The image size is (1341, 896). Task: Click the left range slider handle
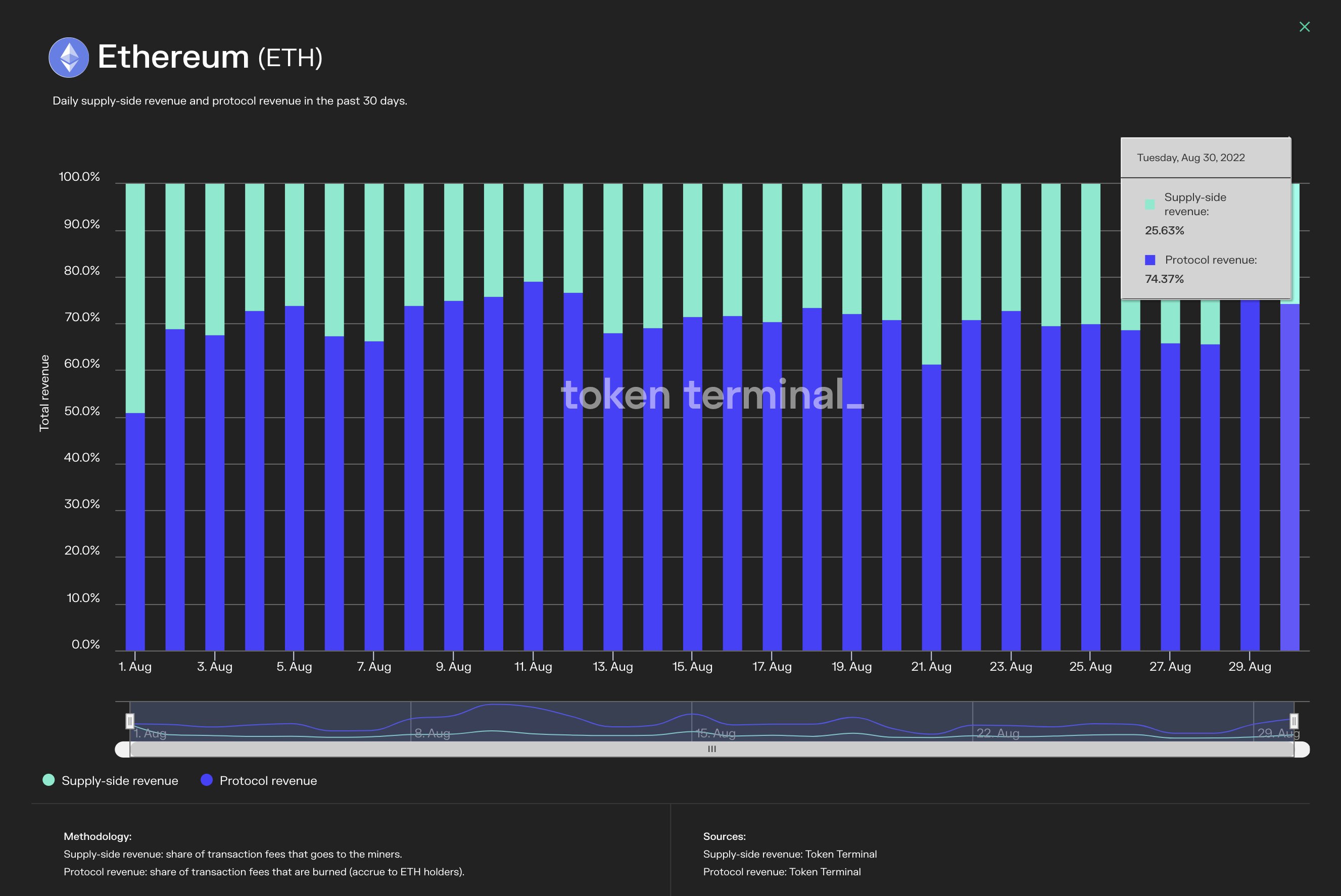[x=130, y=721]
